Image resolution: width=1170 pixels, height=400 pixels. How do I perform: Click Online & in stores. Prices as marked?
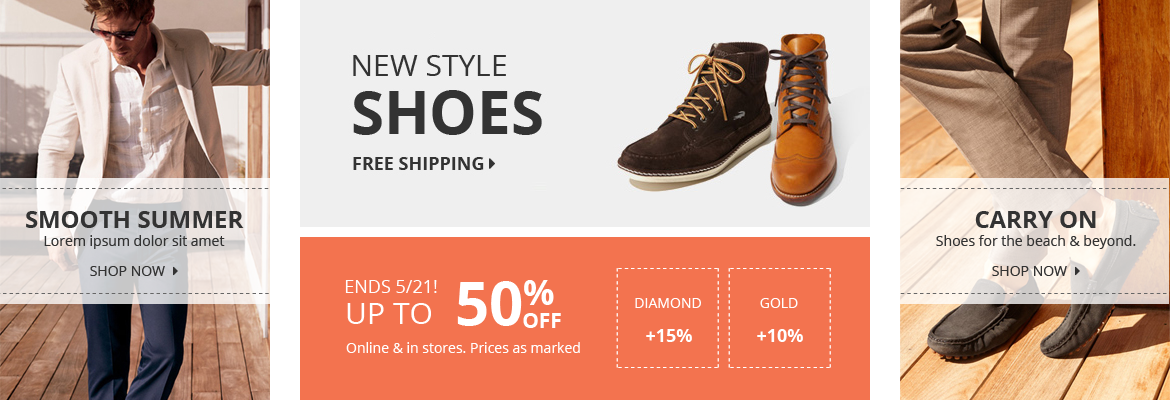tap(463, 348)
